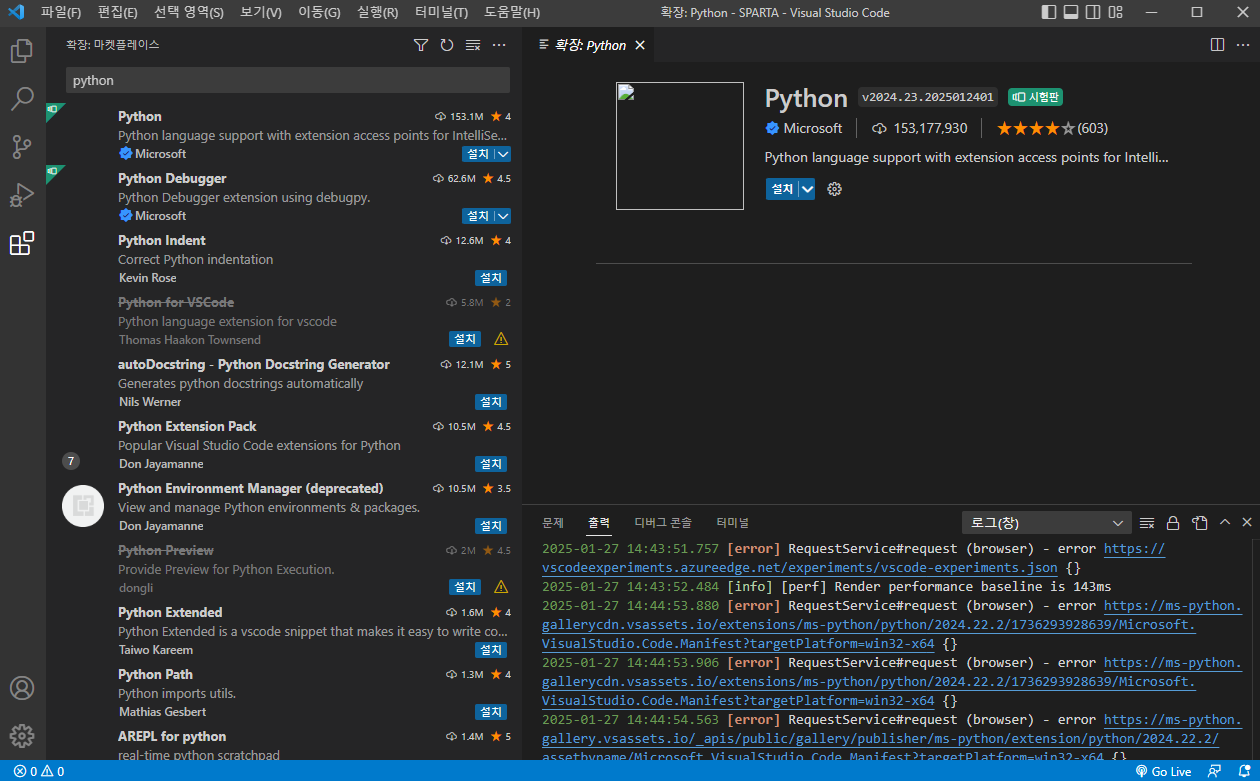This screenshot has height=781, width=1260.
Task: Open the 도움말(H) menu
Action: (x=512, y=12)
